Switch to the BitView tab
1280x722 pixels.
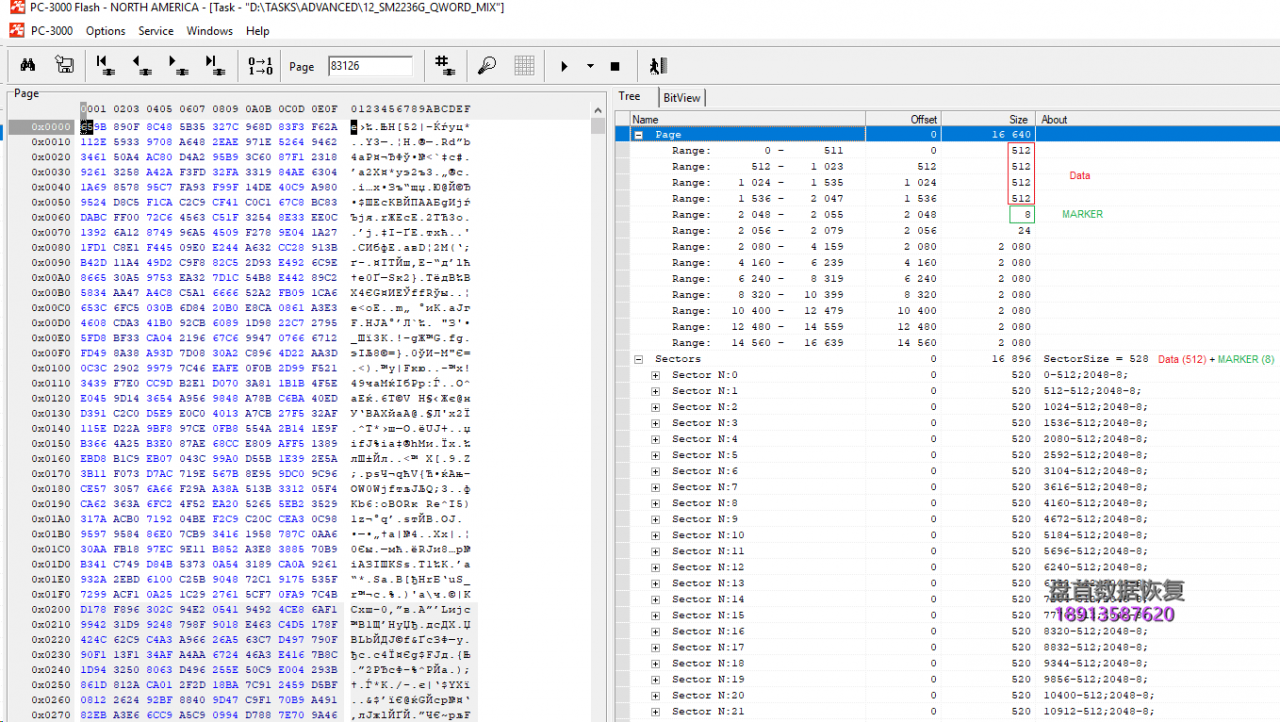[682, 97]
